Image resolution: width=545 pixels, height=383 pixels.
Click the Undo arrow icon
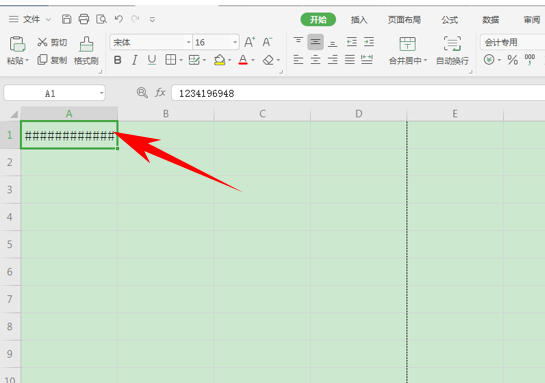[x=119, y=19]
